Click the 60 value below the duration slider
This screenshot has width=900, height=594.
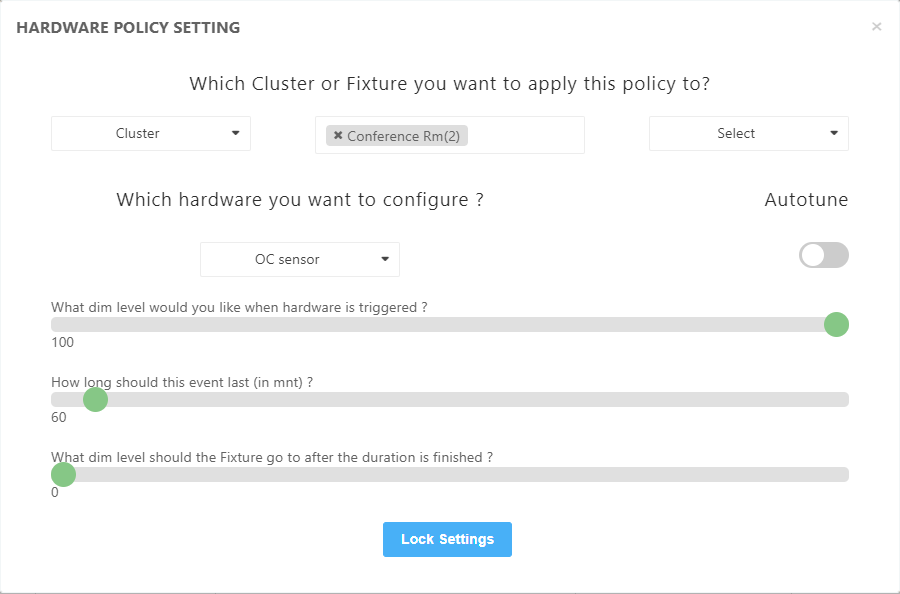(x=58, y=417)
